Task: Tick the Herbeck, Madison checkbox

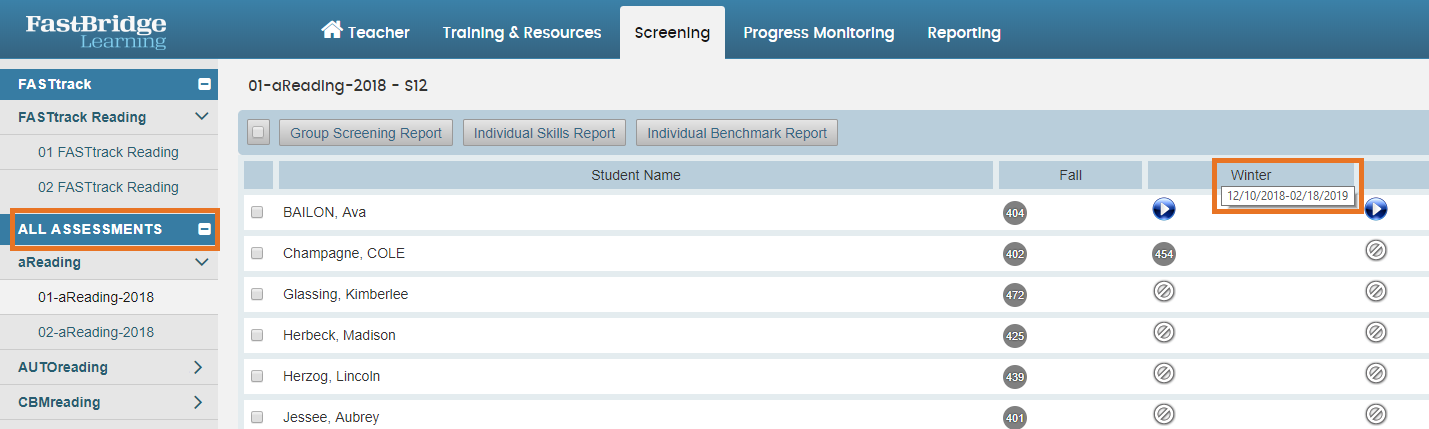Action: (x=257, y=335)
